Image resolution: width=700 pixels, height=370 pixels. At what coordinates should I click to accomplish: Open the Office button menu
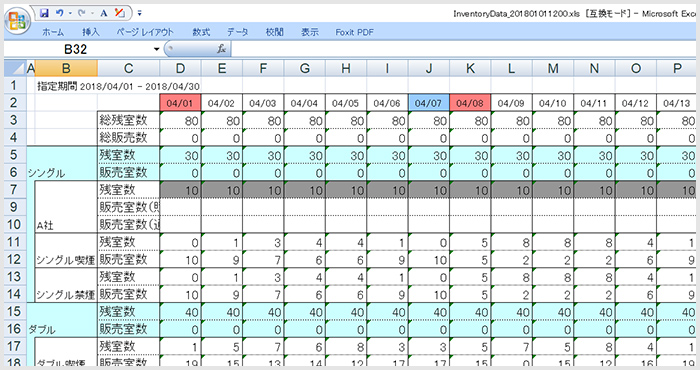pyautogui.click(x=17, y=21)
